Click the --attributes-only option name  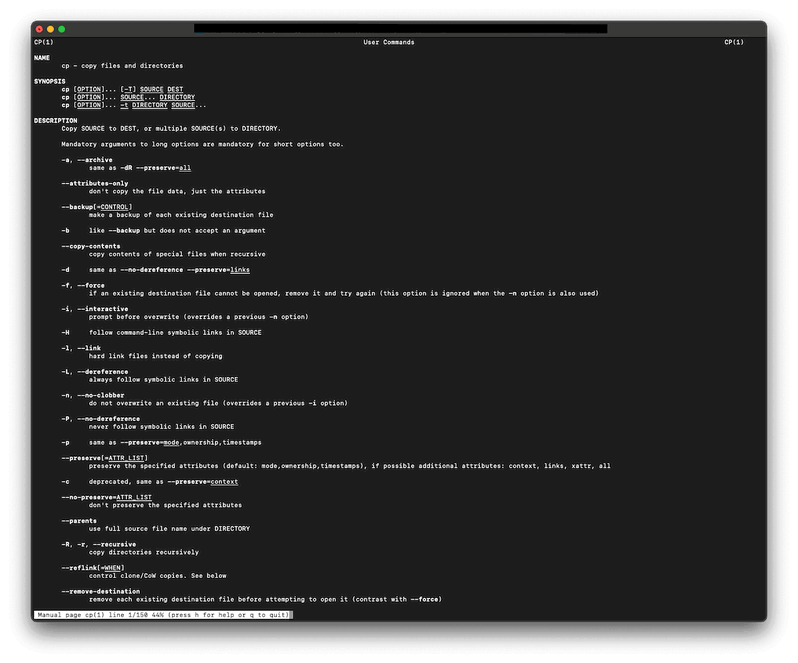click(94, 184)
